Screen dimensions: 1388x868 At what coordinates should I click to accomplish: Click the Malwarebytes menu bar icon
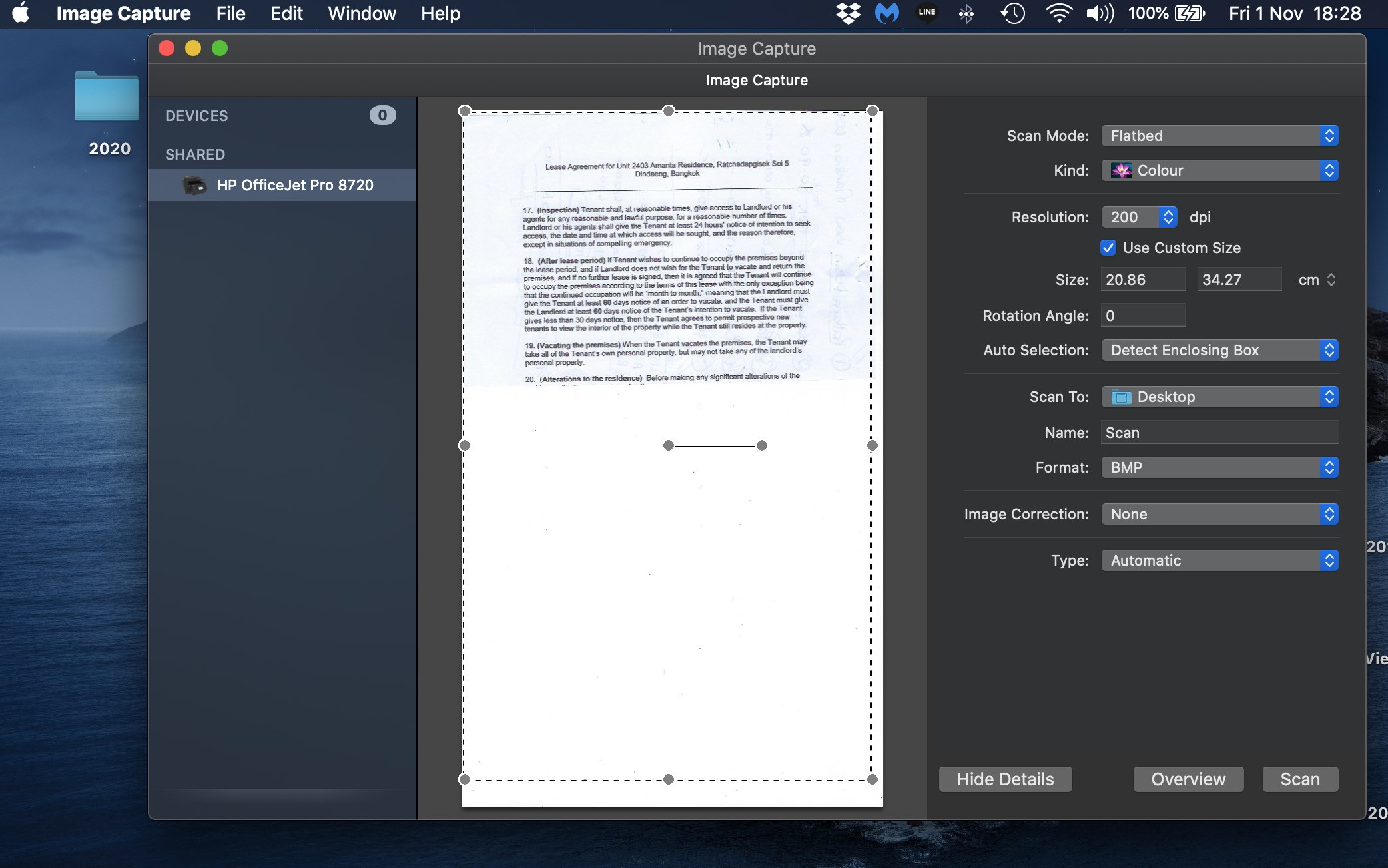pyautogui.click(x=886, y=13)
